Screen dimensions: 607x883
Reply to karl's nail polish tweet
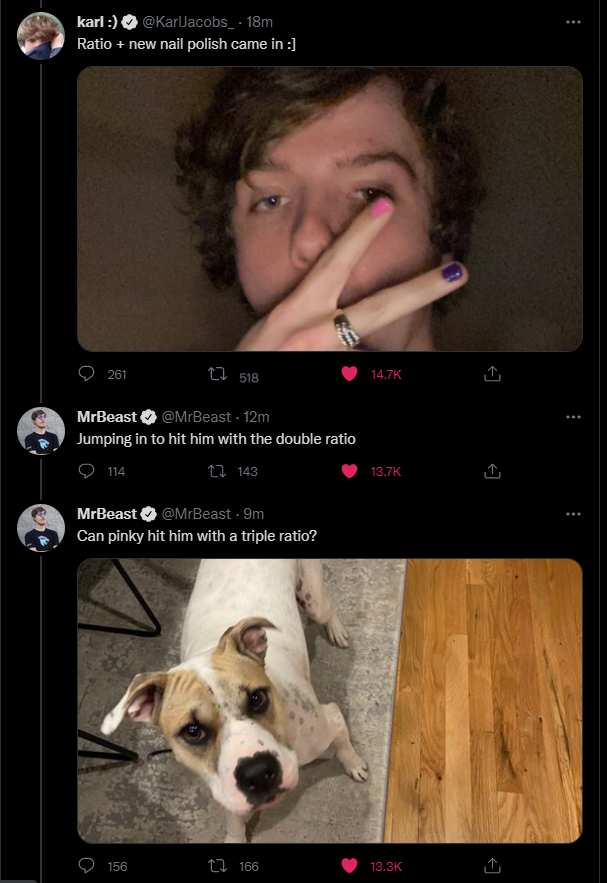click(87, 374)
